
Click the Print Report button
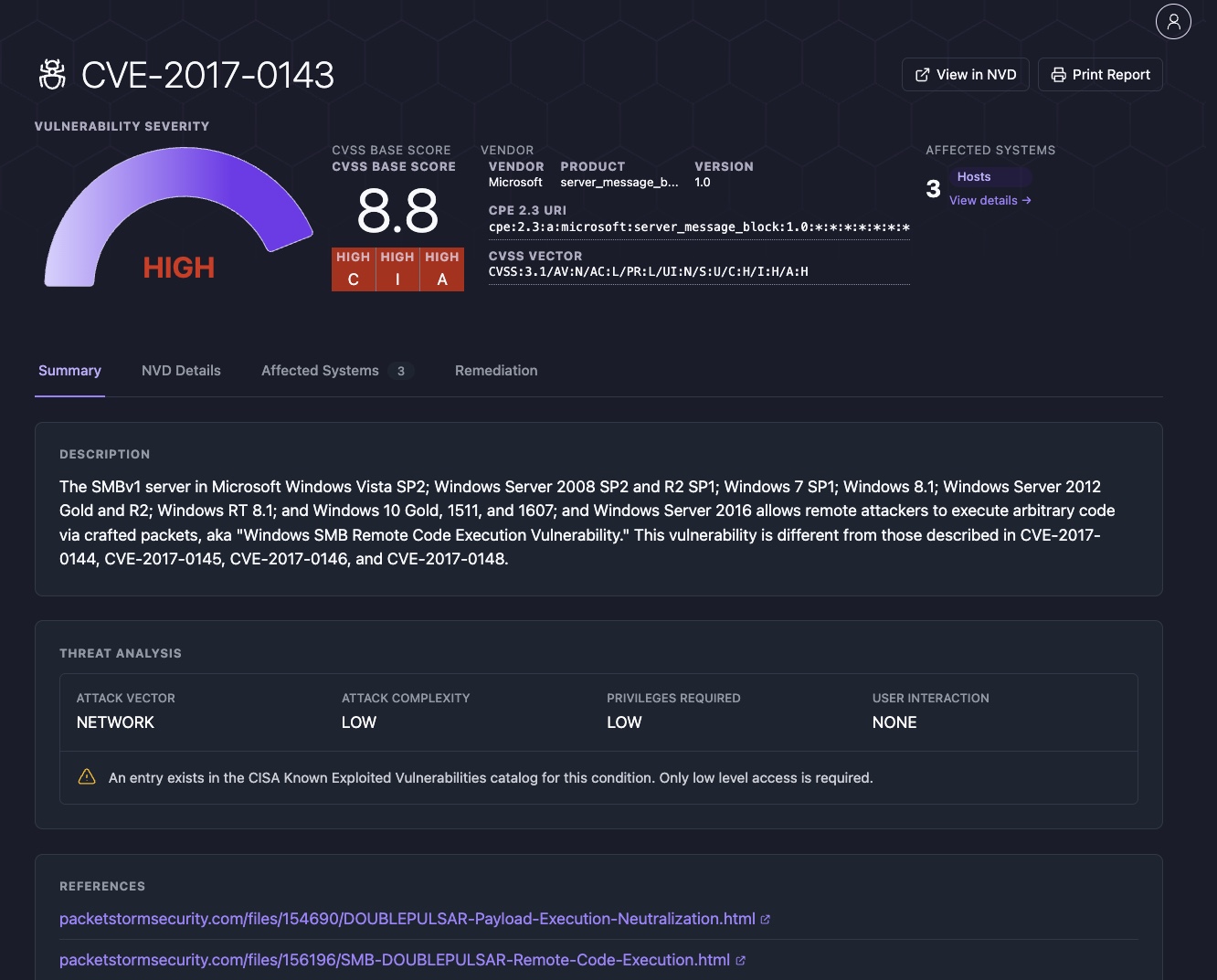(1100, 74)
